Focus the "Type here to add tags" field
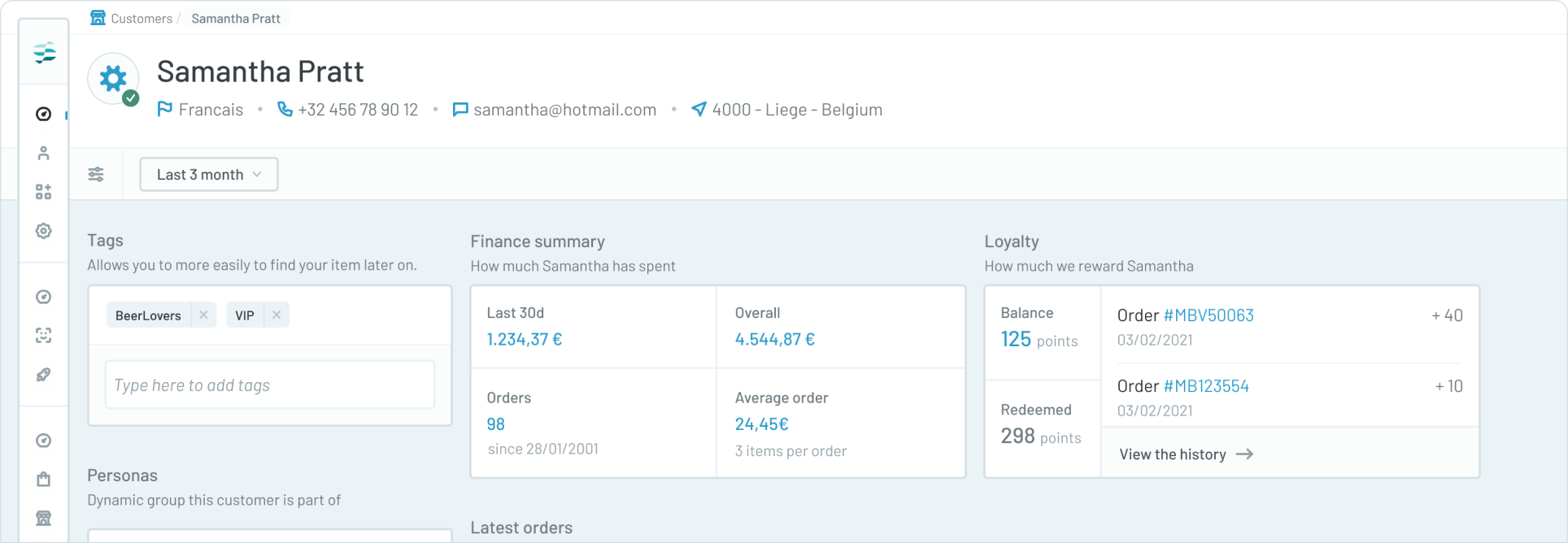 coord(269,385)
